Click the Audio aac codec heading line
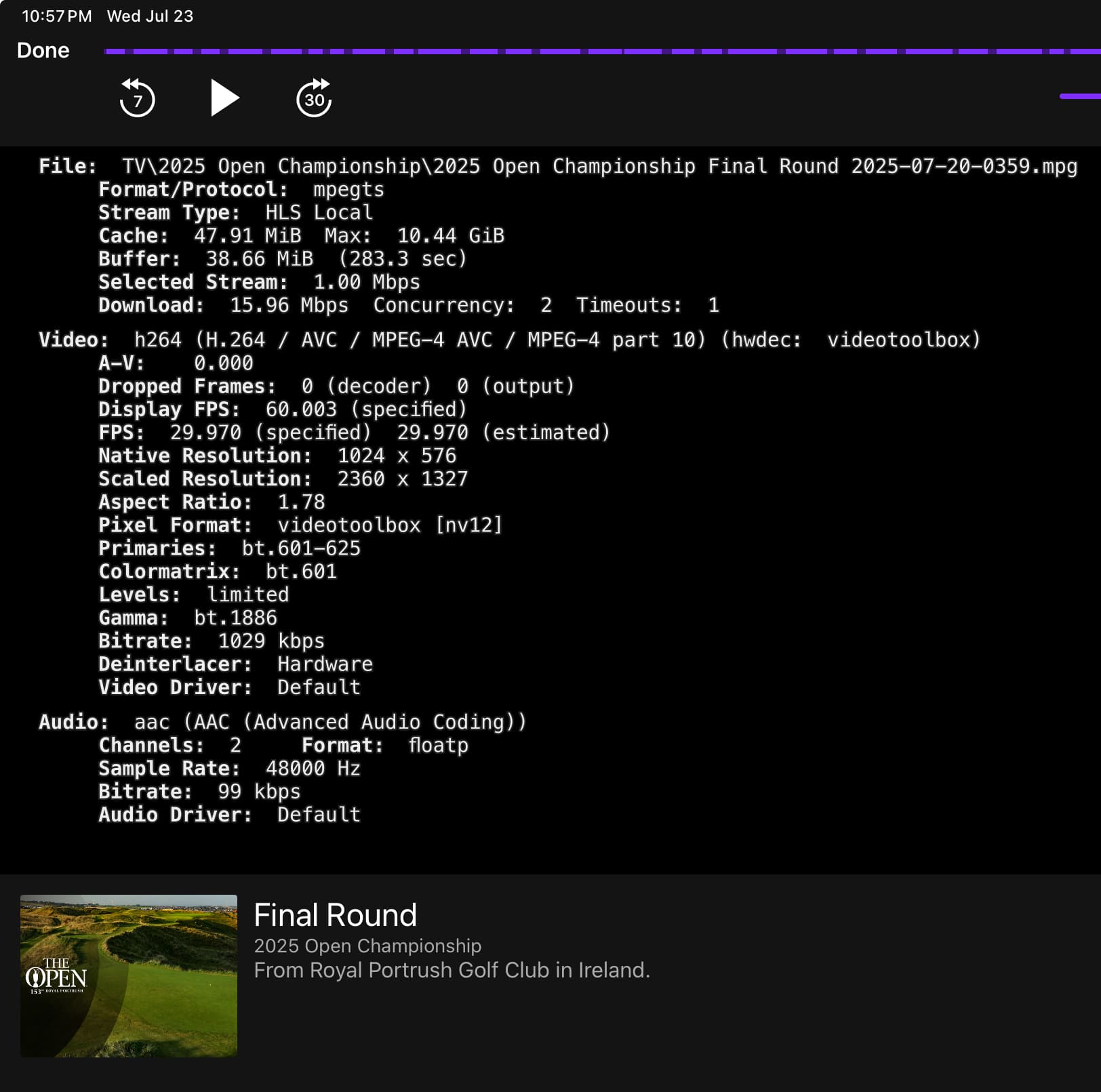Image resolution: width=1101 pixels, height=1092 pixels. coord(282,722)
